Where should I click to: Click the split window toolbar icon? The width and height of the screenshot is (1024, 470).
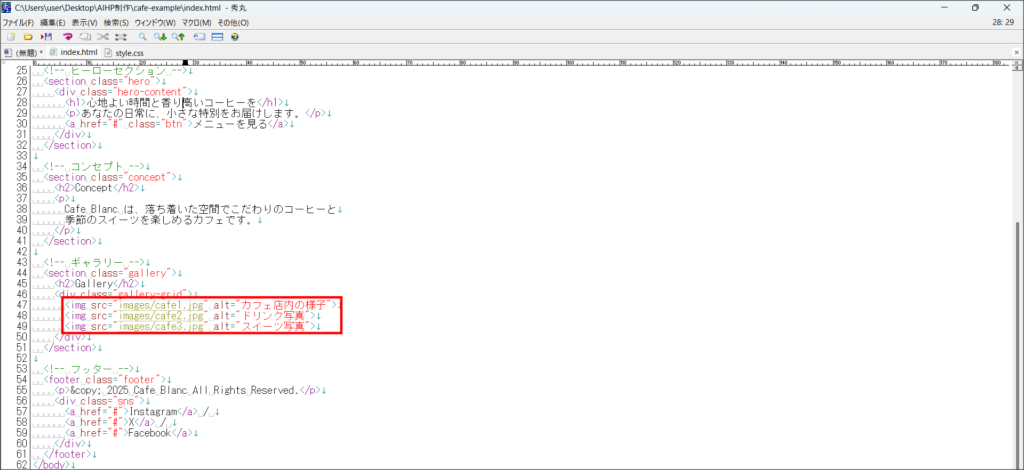coord(216,36)
